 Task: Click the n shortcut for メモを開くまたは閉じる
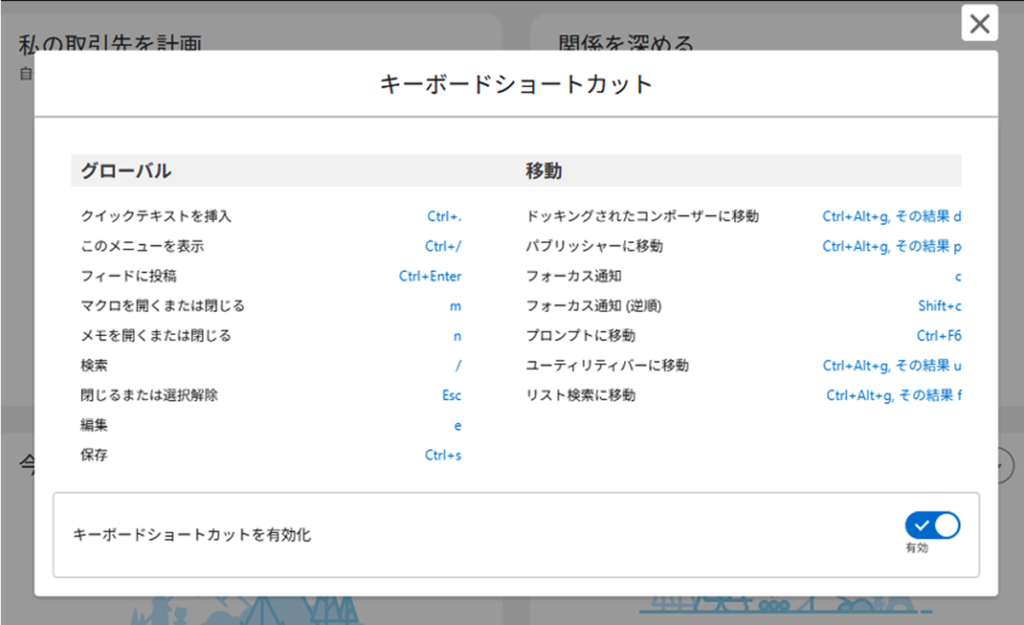pyautogui.click(x=457, y=336)
